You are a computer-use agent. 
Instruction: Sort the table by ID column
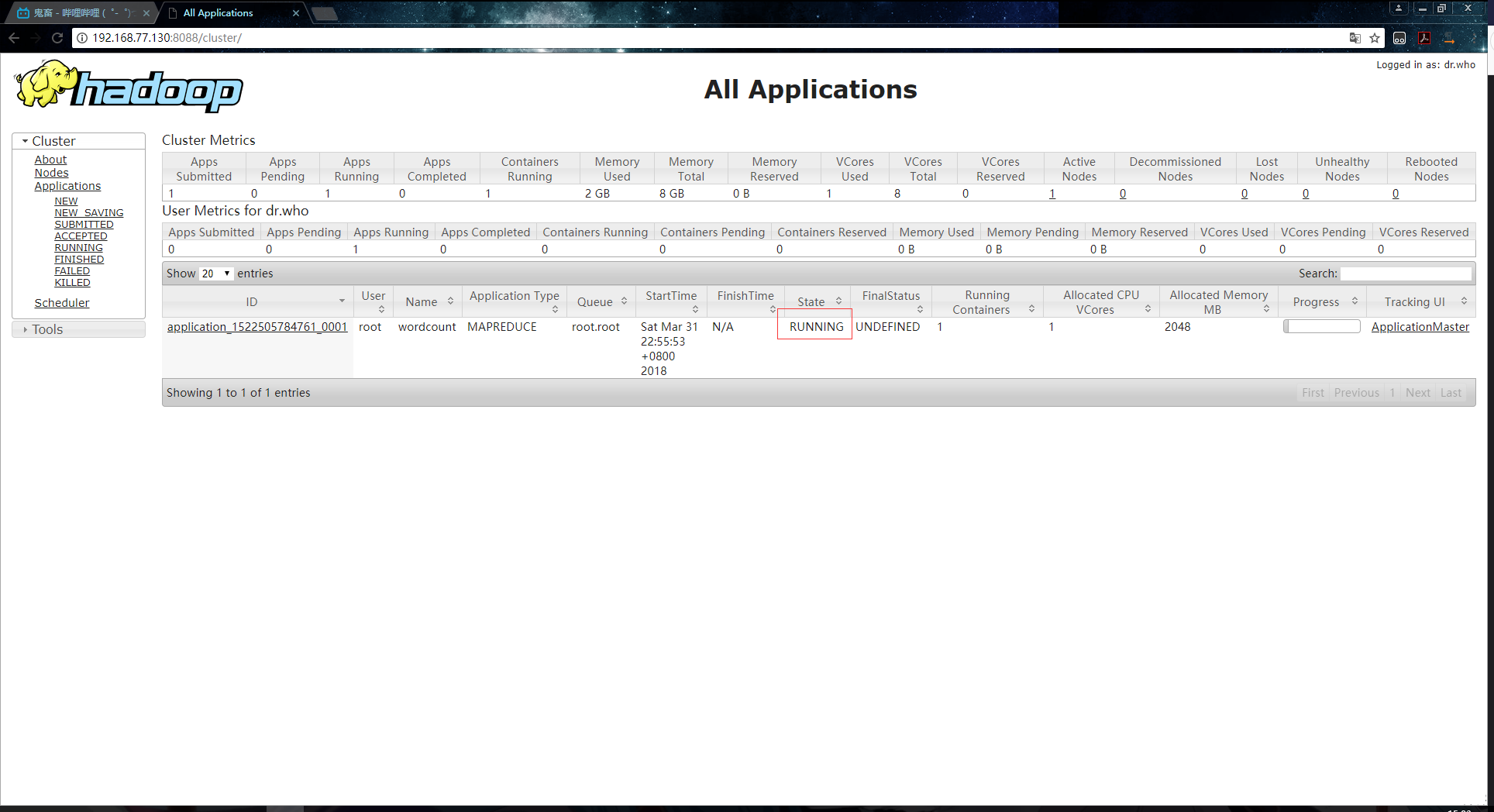pyautogui.click(x=257, y=301)
